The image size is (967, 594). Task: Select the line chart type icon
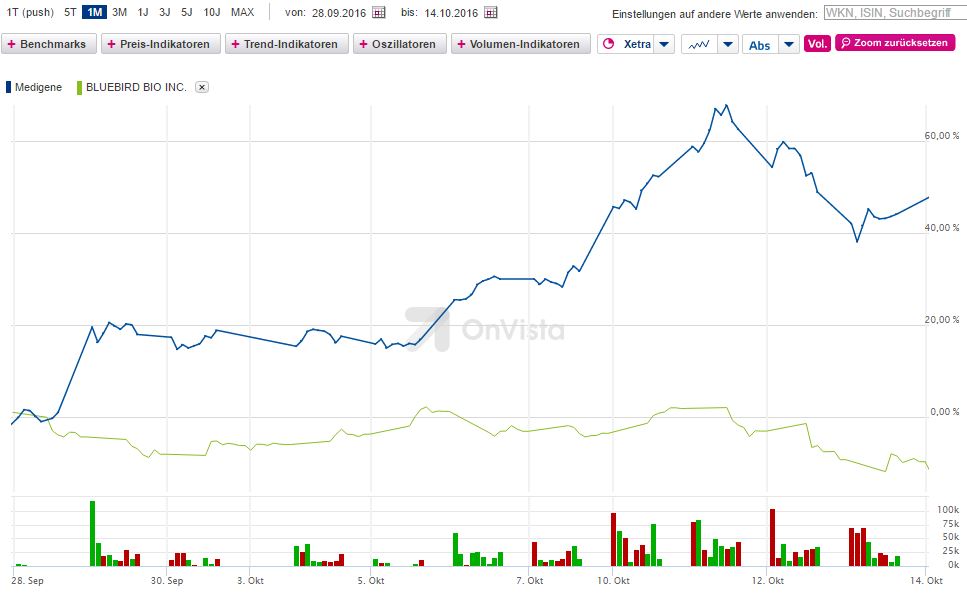point(697,44)
